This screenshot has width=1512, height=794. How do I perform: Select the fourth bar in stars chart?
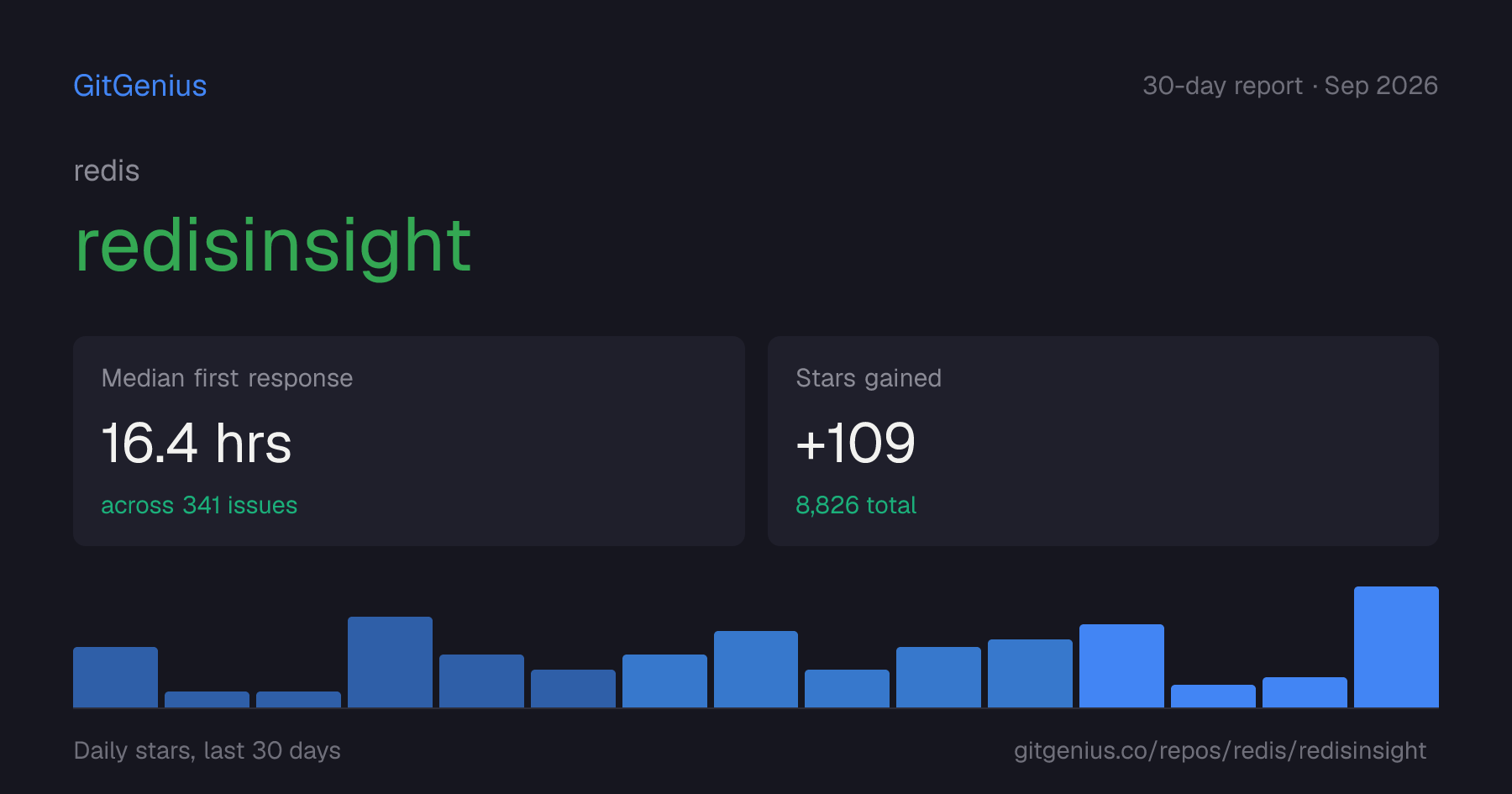coord(390,662)
